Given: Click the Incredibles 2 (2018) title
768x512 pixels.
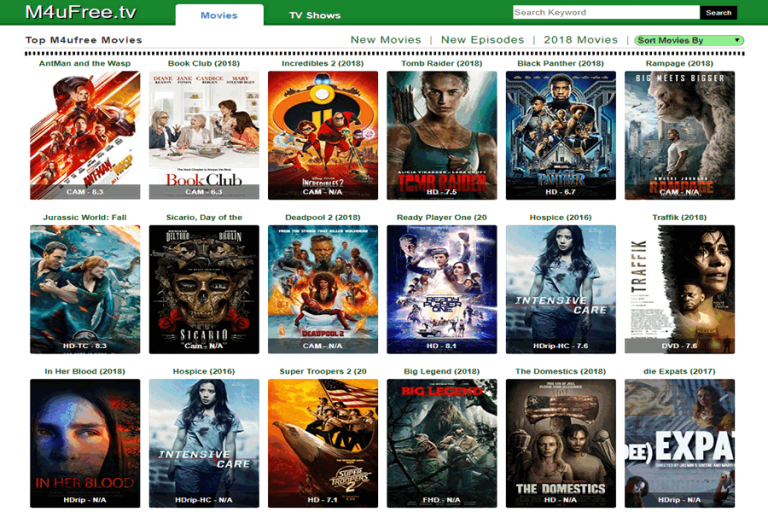Looking at the screenshot, I should pos(323,63).
